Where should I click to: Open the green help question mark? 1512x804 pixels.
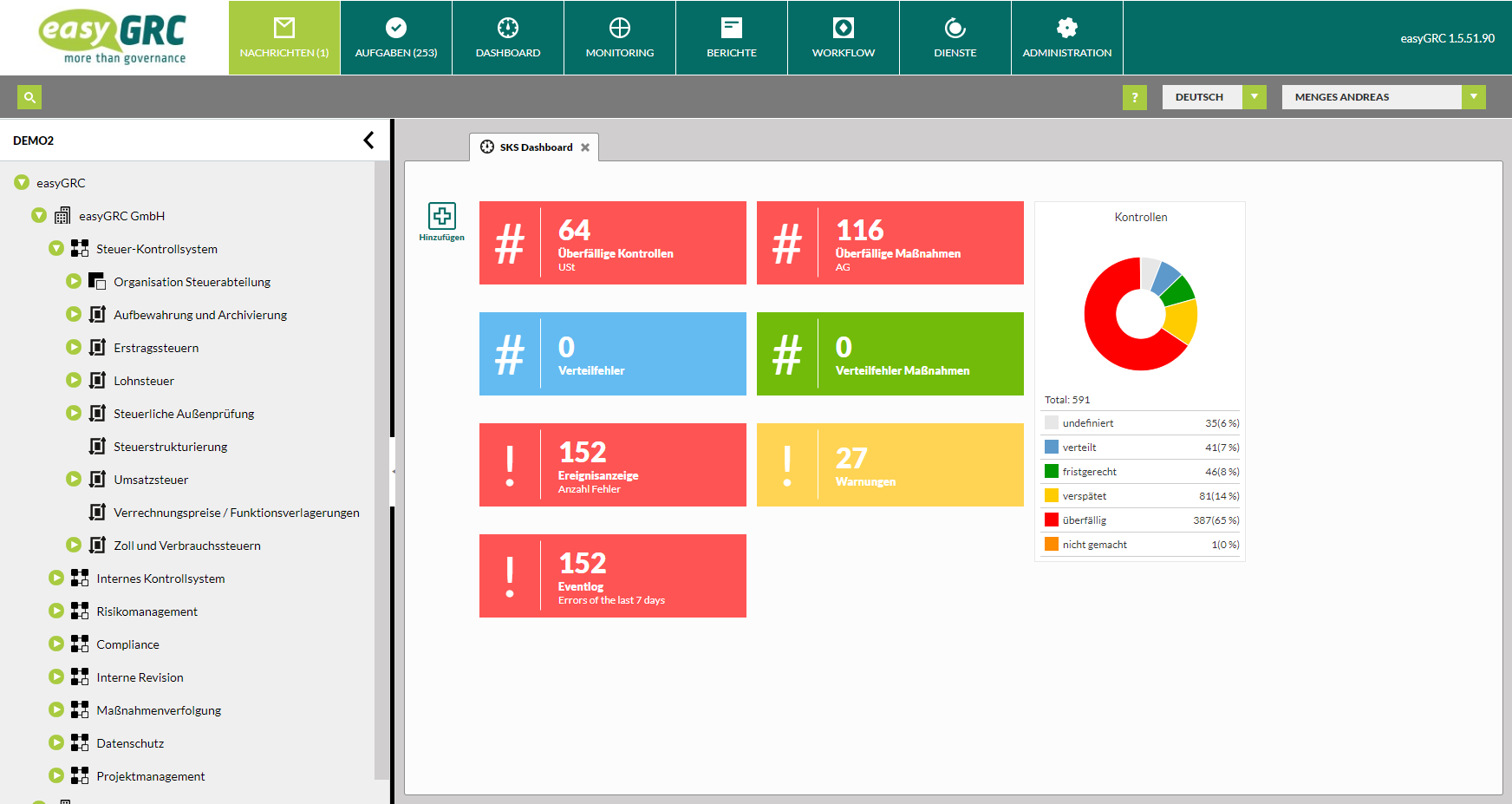1134,97
